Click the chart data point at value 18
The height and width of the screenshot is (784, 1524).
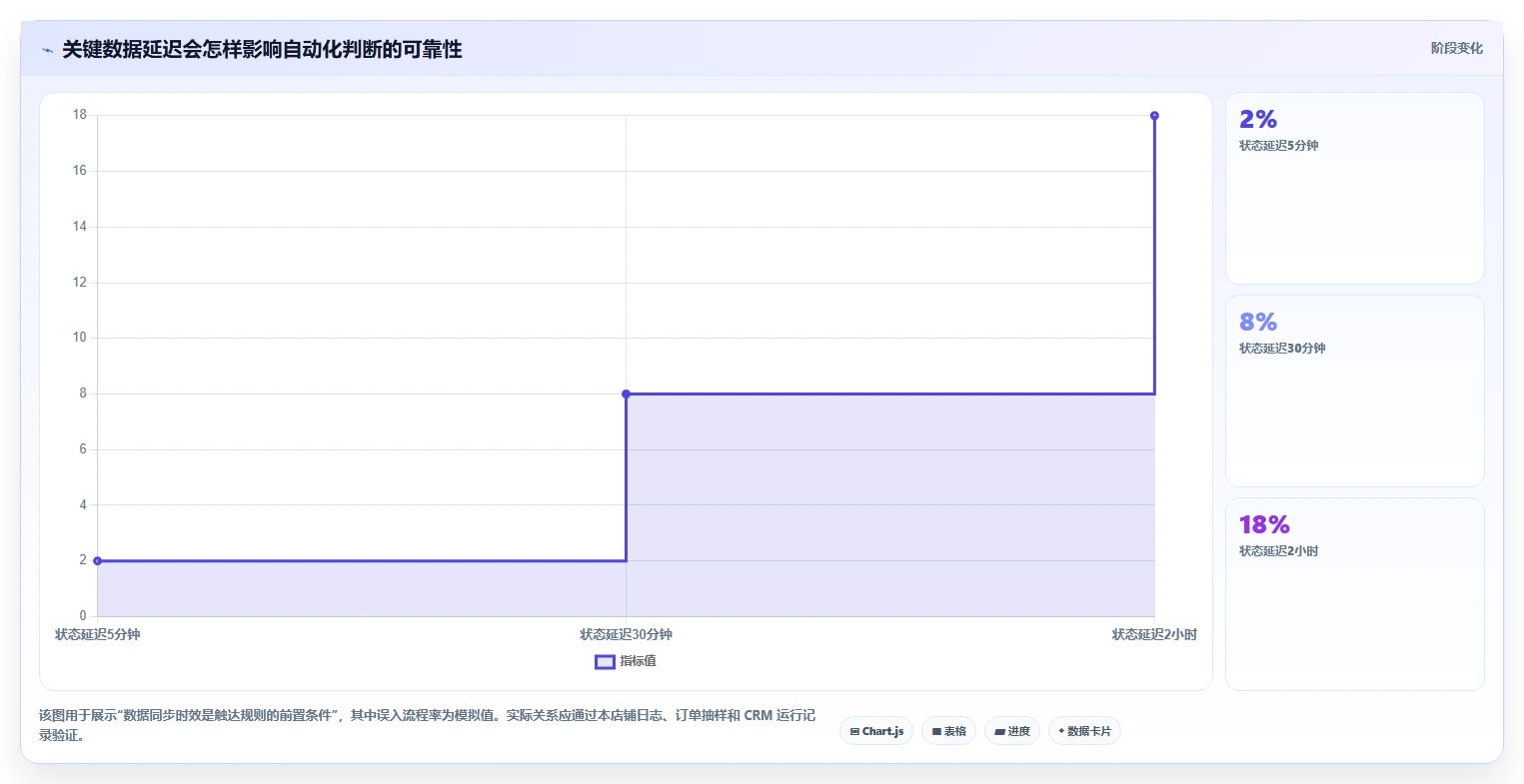coord(1154,116)
